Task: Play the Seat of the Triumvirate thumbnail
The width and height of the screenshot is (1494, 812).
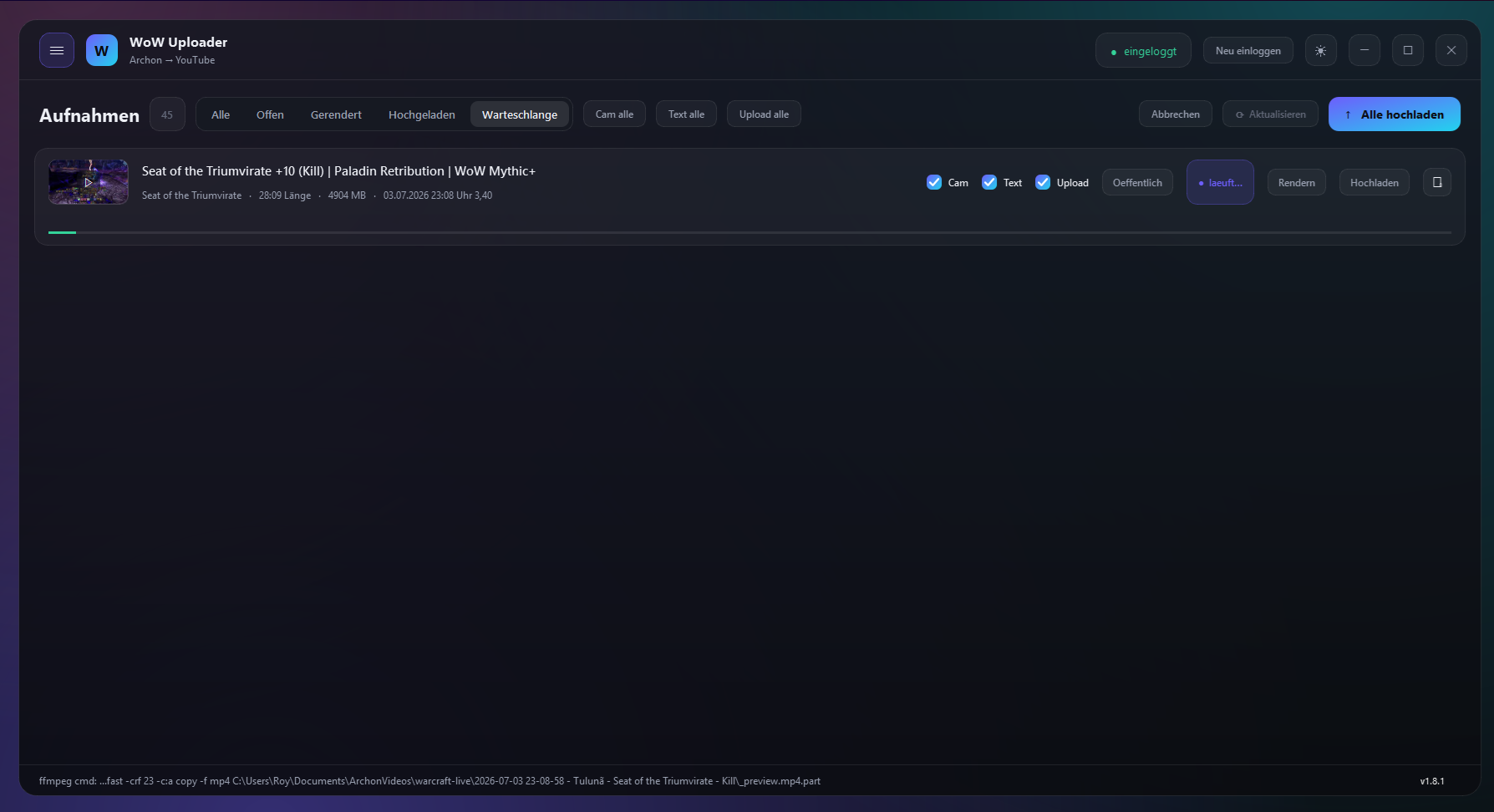Action: (89, 182)
